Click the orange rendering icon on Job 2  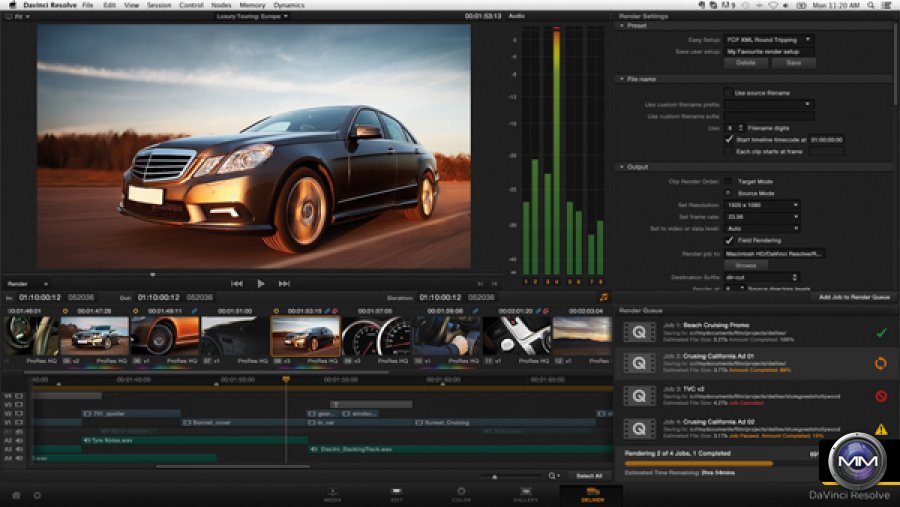(881, 364)
